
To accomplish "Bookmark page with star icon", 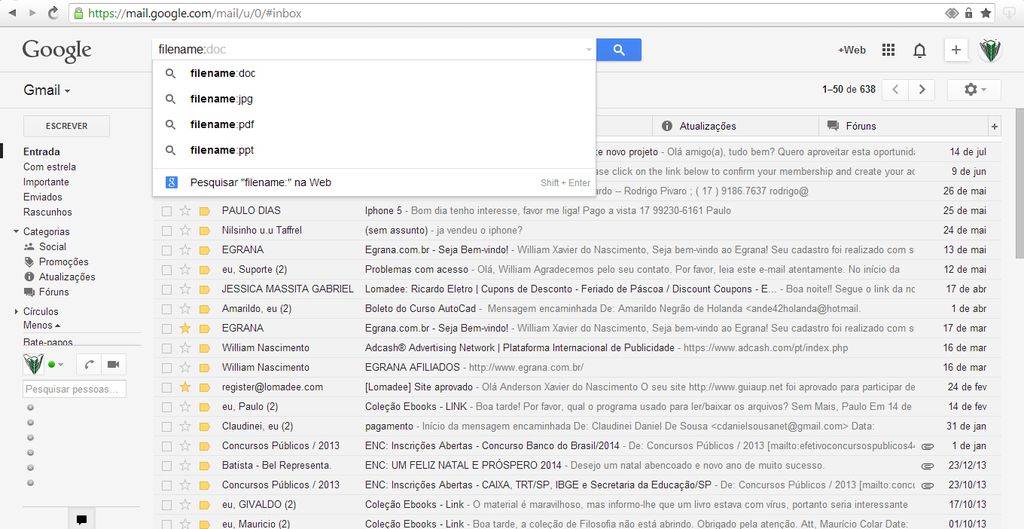I will (986, 12).
